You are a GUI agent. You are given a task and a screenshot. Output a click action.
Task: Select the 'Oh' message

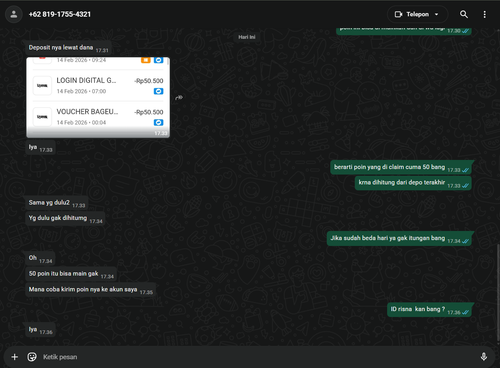pyautogui.click(x=40, y=258)
